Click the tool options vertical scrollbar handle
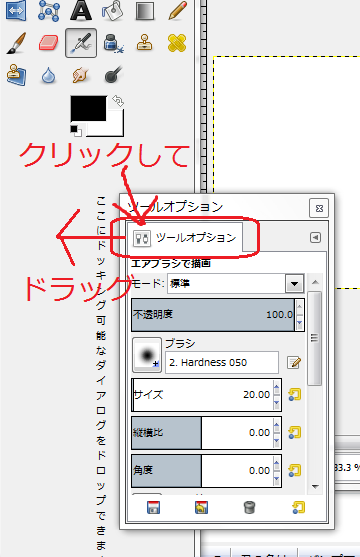The width and height of the screenshot is (360, 557). click(315, 338)
